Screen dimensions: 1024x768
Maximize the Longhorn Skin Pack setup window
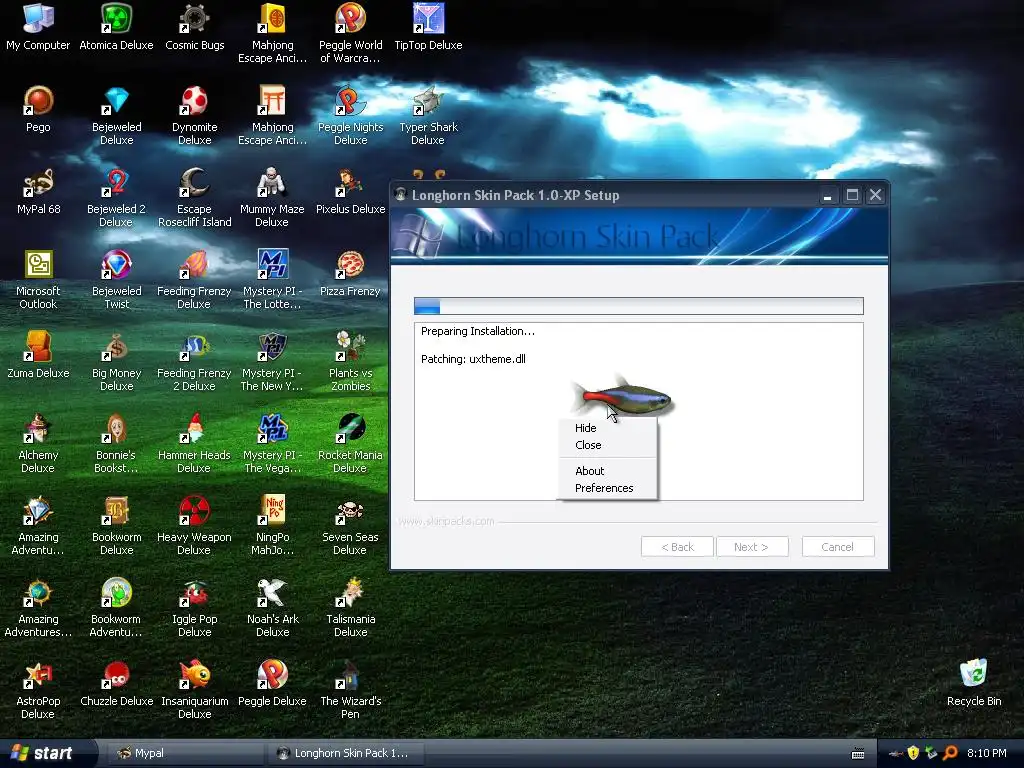pos(852,195)
